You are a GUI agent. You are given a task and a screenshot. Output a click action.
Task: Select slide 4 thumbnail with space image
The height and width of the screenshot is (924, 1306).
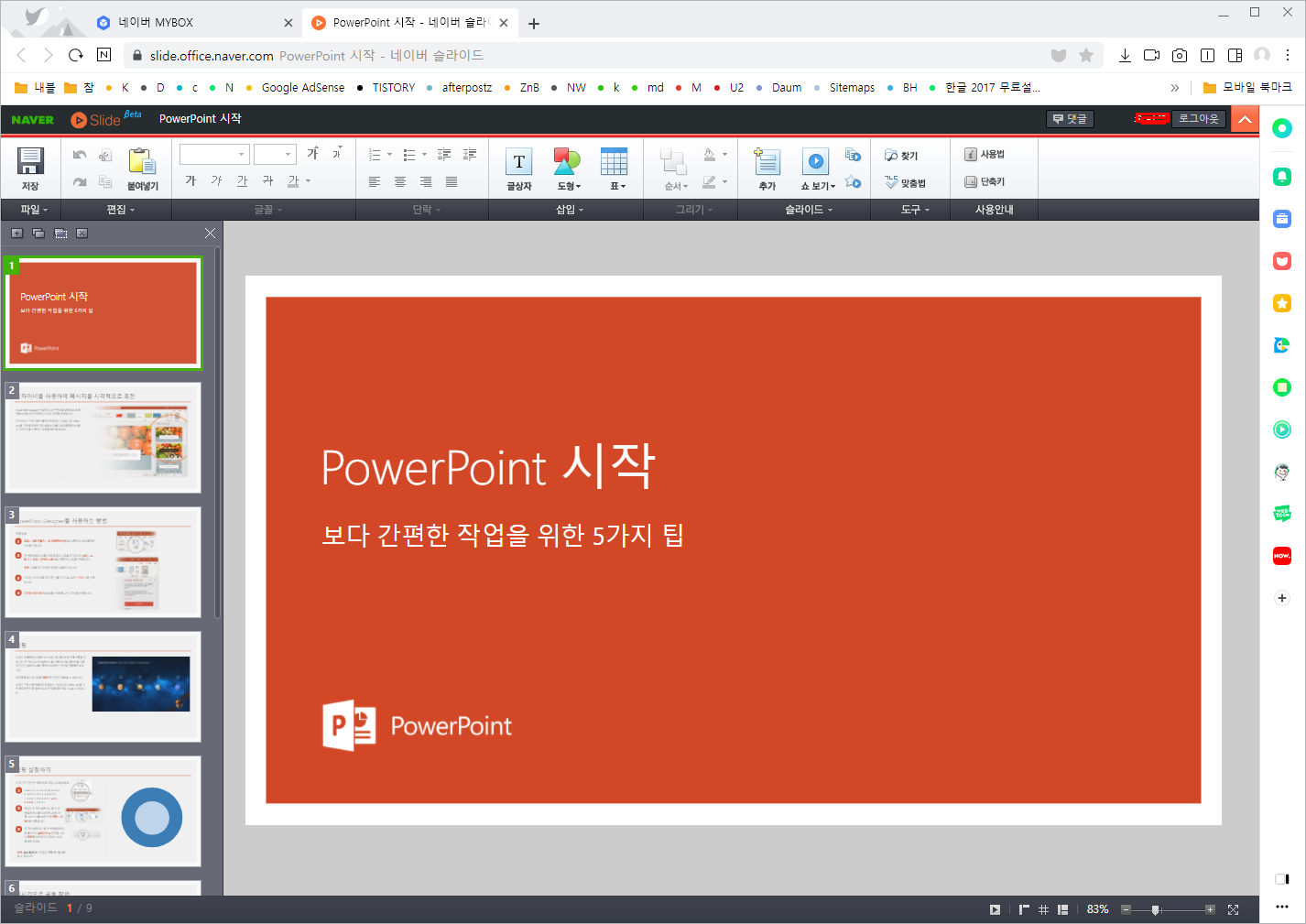click(x=103, y=686)
